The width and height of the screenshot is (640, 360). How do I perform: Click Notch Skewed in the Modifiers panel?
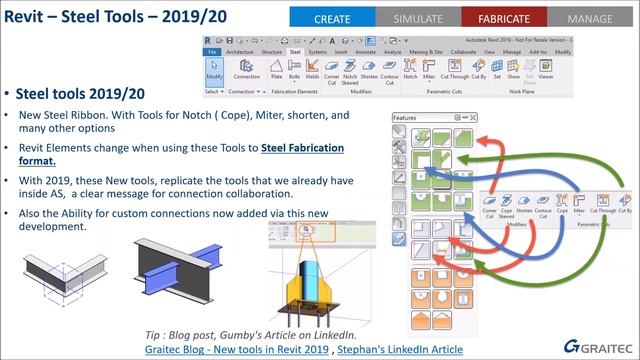pos(350,72)
